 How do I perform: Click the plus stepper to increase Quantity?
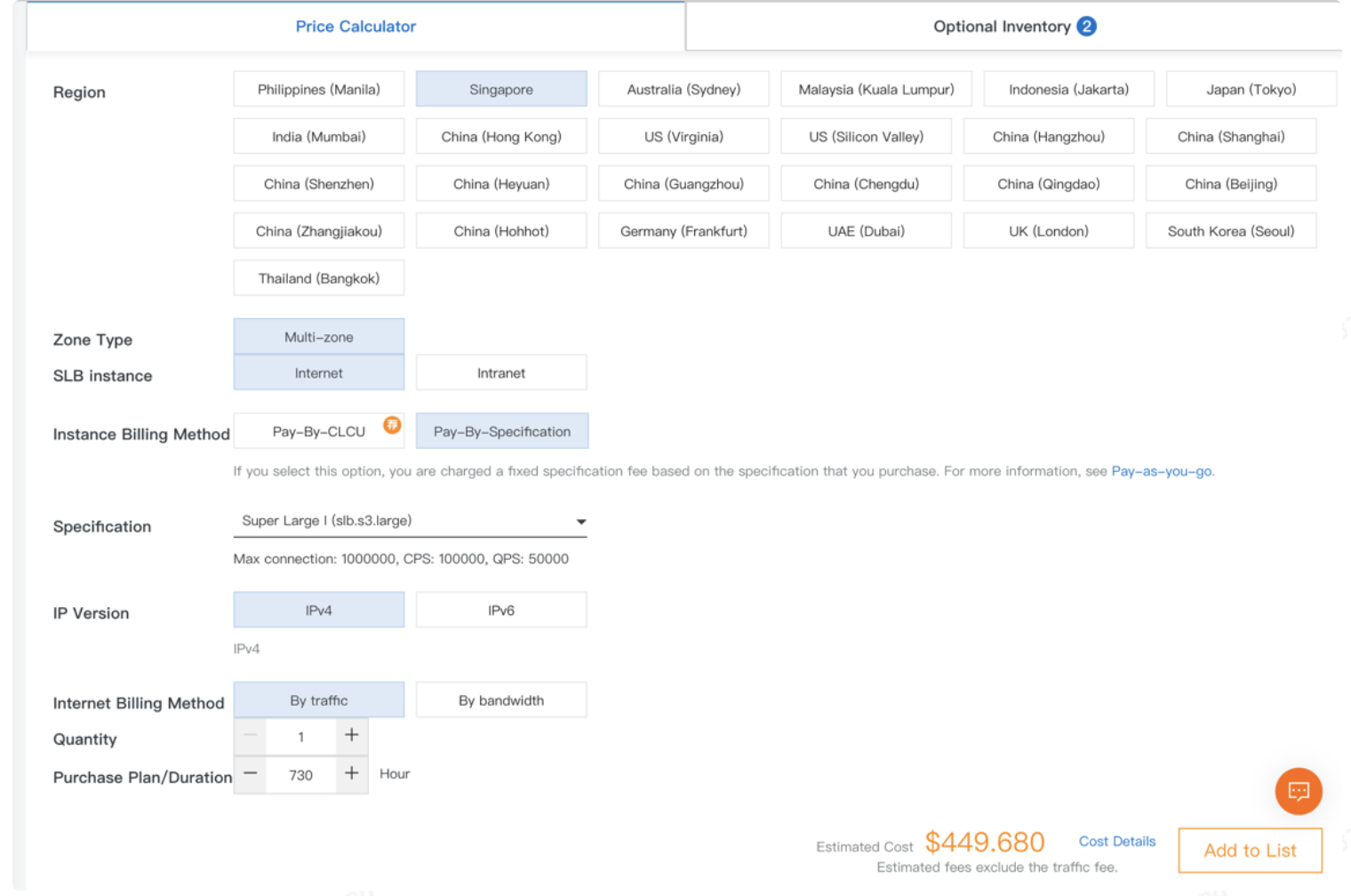(351, 736)
